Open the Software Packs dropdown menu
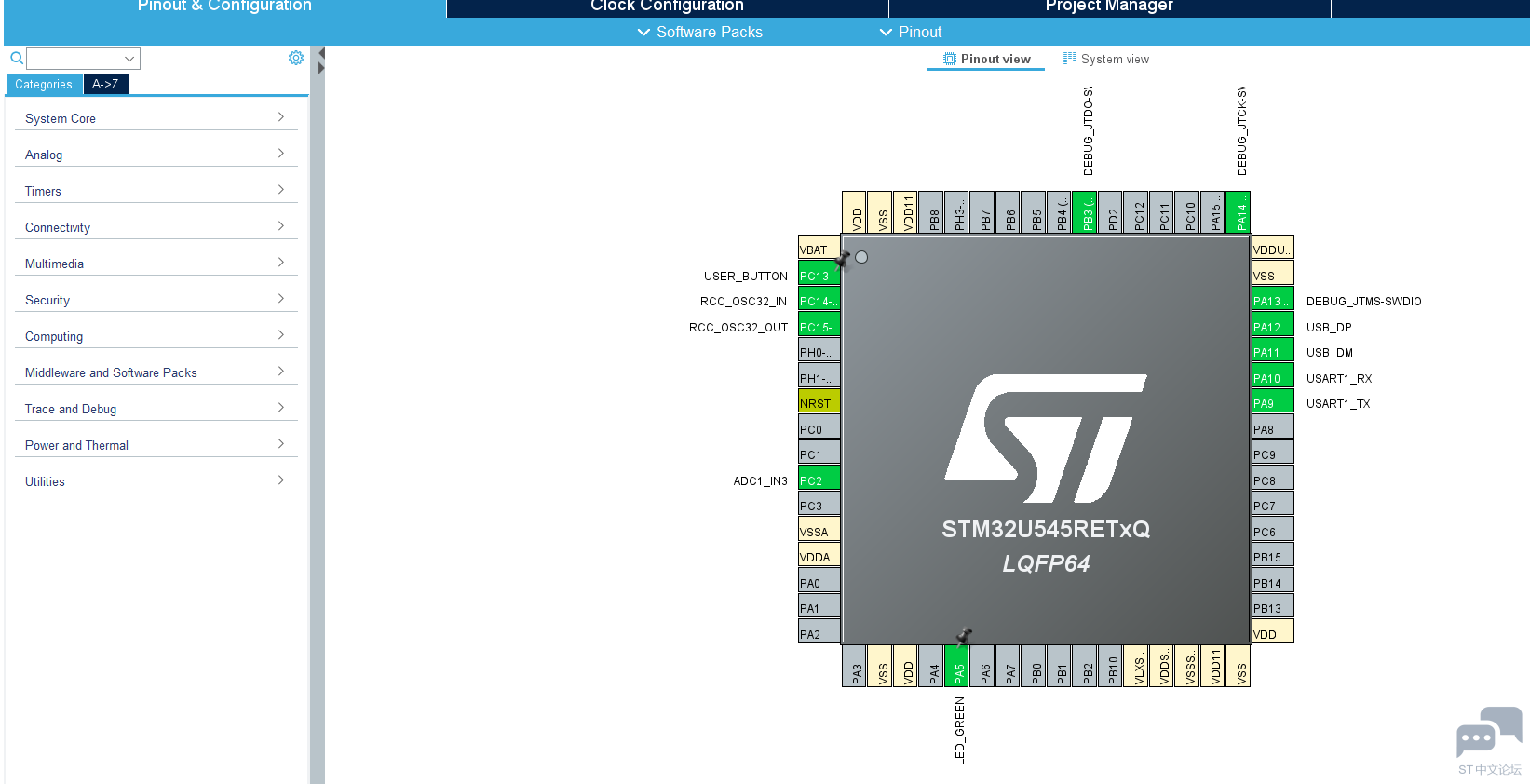The height and width of the screenshot is (784, 1530). [x=699, y=32]
